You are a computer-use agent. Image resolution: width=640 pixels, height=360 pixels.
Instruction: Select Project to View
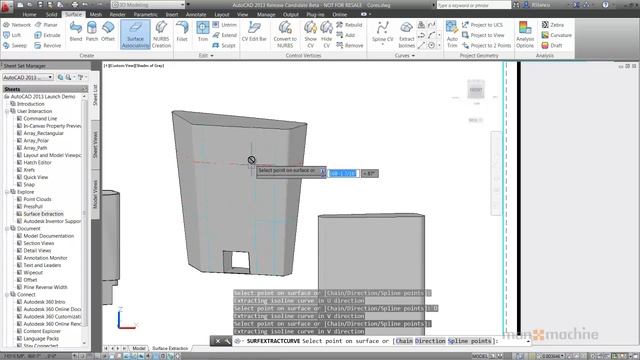483,35
